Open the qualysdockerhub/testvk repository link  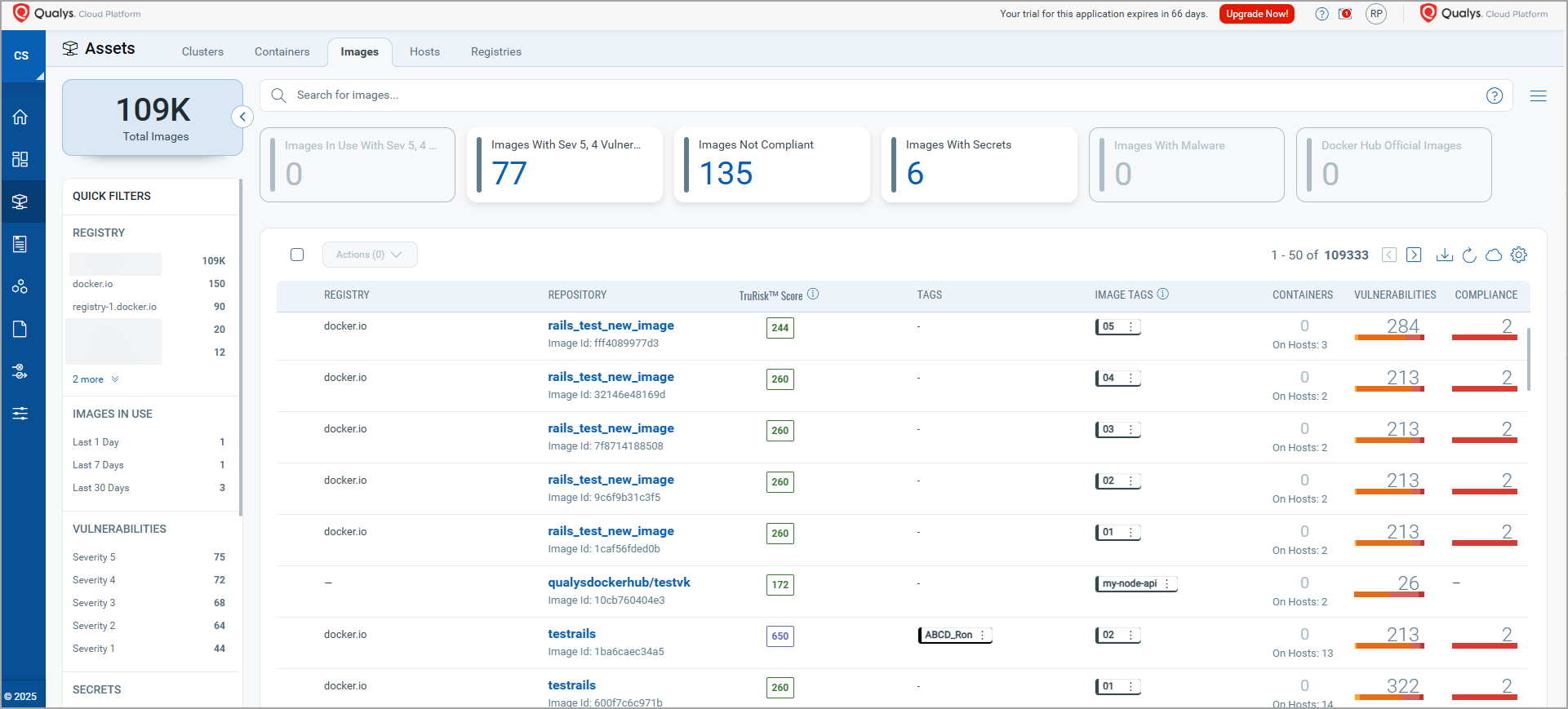tap(619, 583)
